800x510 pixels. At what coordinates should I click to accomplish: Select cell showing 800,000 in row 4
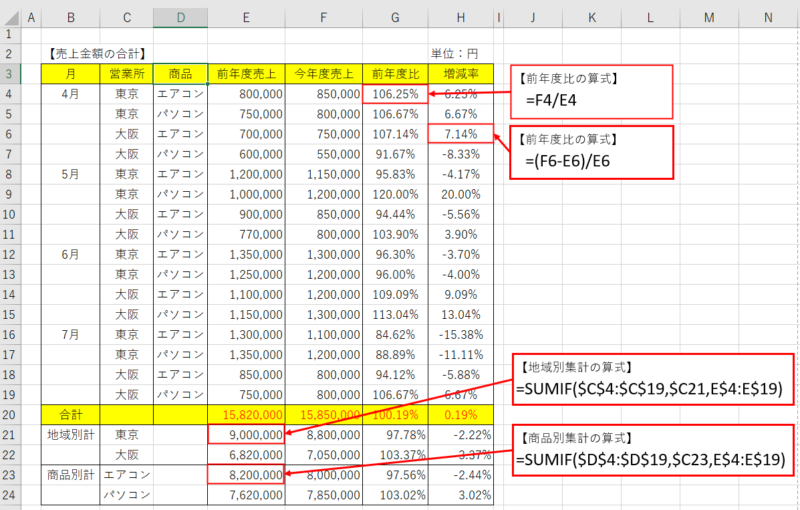(246, 94)
